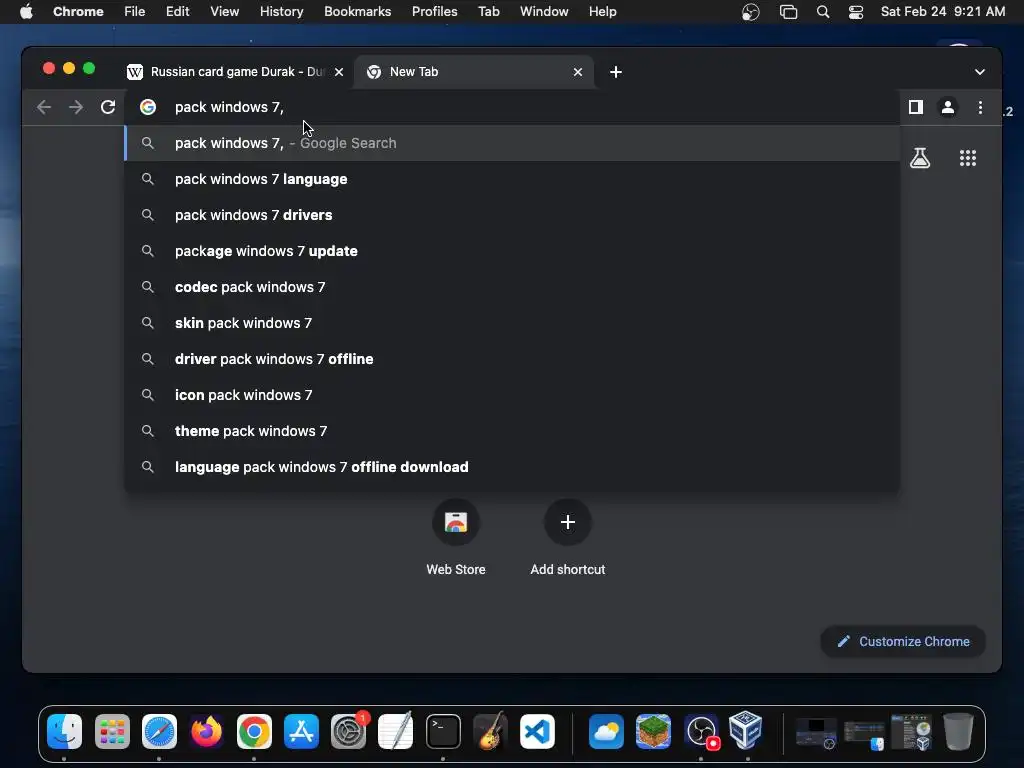Pick 'language pack windows 7 offline download'
Image resolution: width=1024 pixels, height=768 pixels.
click(512, 467)
